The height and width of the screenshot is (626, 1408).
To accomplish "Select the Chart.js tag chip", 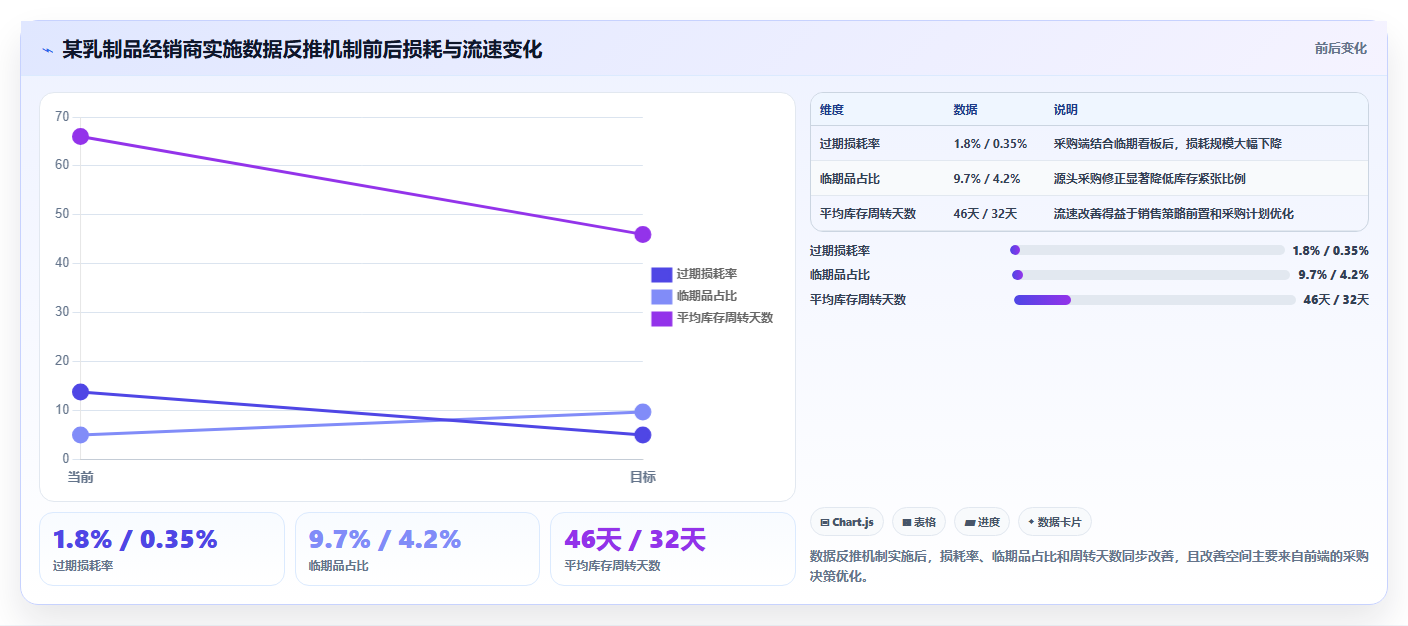I will point(847,522).
